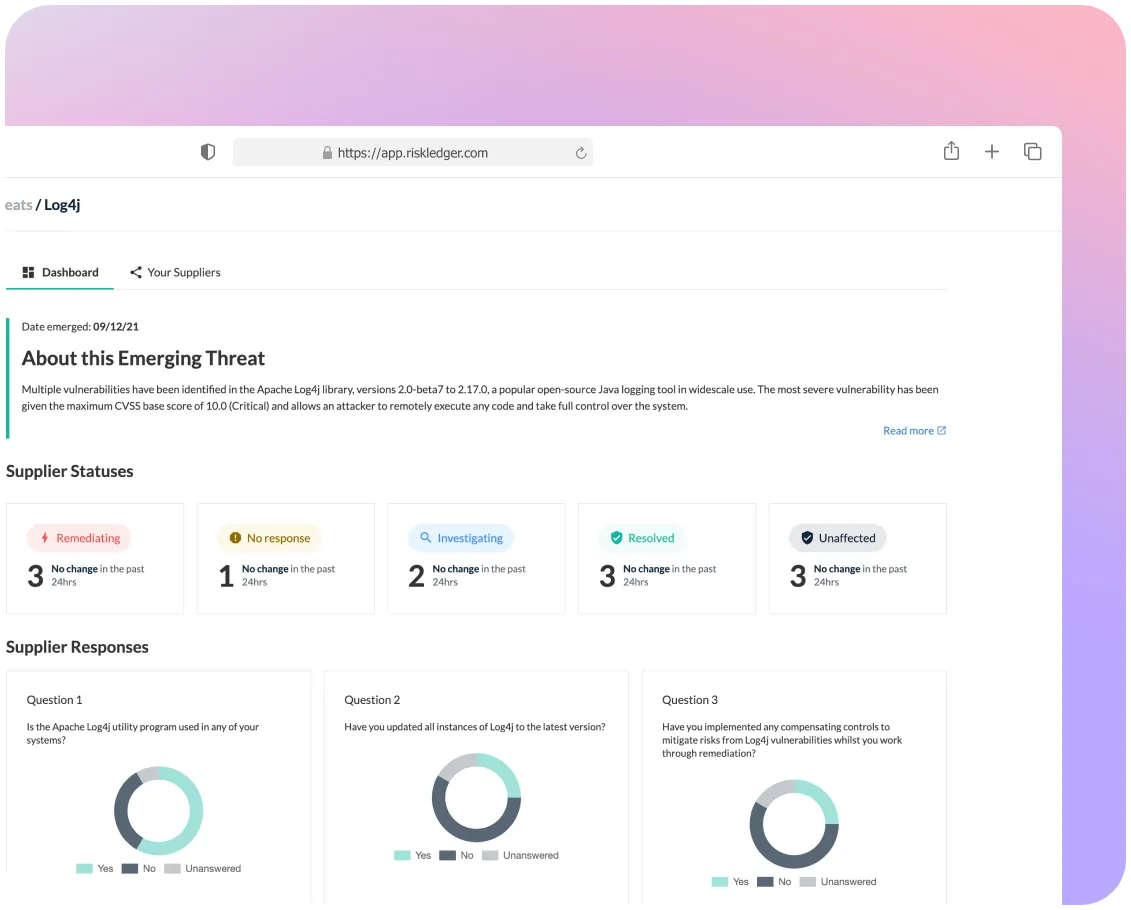Click the Unanswered legend swatch under Question 1
This screenshot has width=1131, height=910.
172,869
